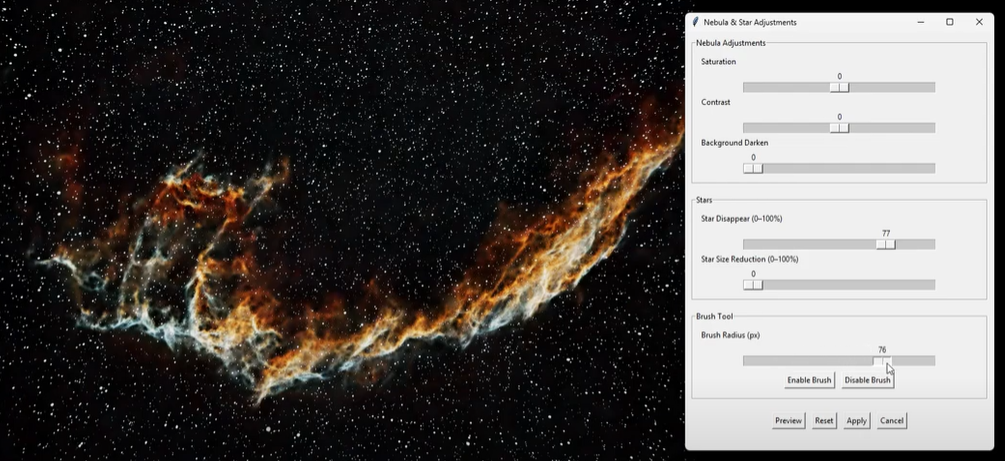This screenshot has width=1005, height=461.
Task: Click the "Star Disappear (0–100%)" label
Action: click(742, 219)
